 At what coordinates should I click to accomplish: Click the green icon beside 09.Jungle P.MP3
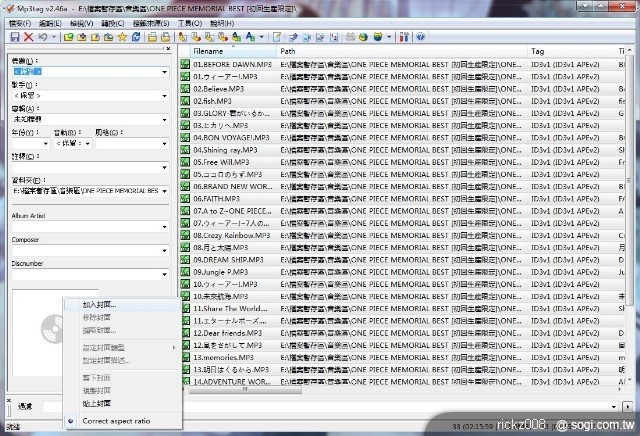(185, 272)
